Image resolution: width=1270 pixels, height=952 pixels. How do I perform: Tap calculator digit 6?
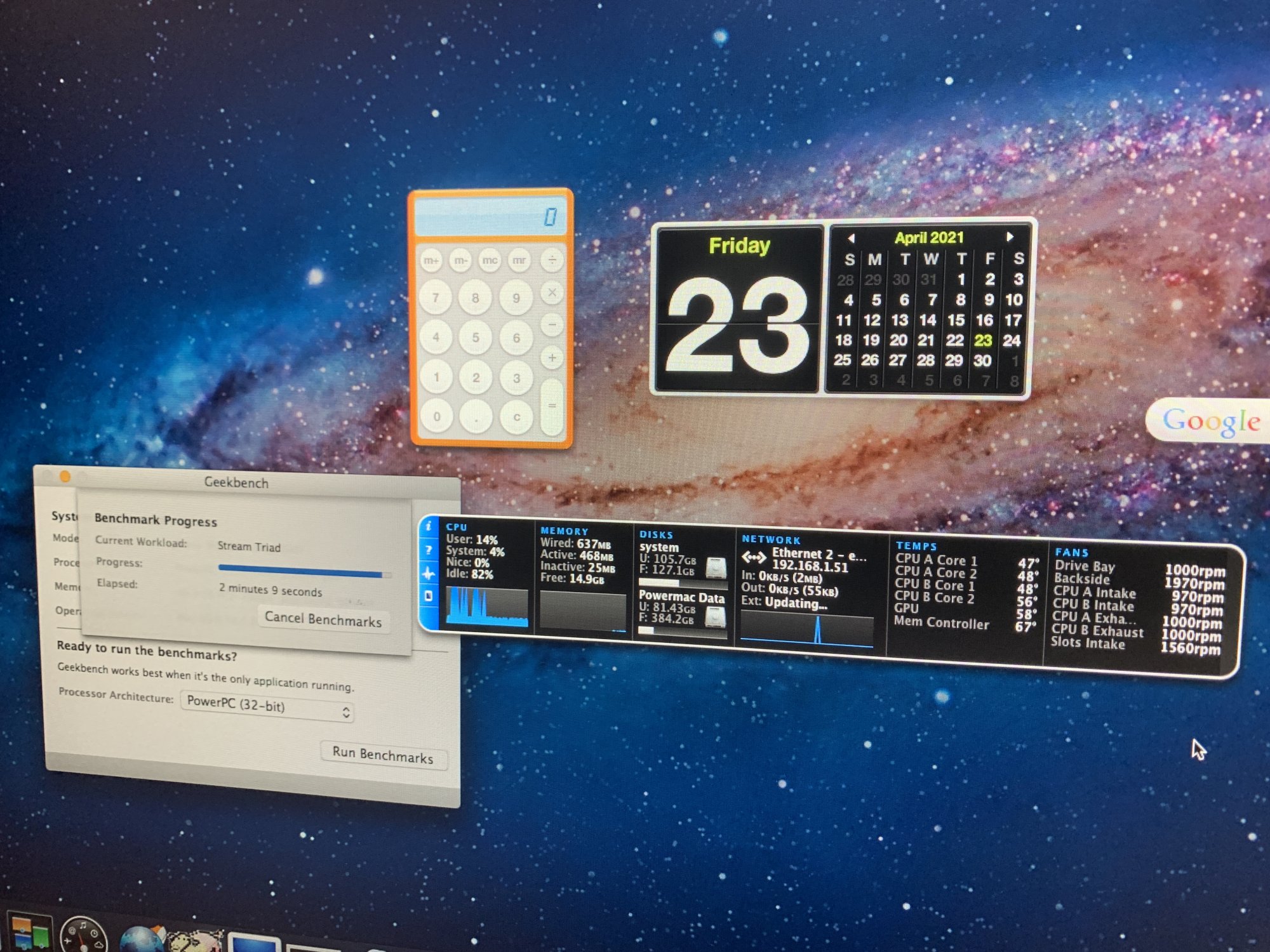pos(516,338)
